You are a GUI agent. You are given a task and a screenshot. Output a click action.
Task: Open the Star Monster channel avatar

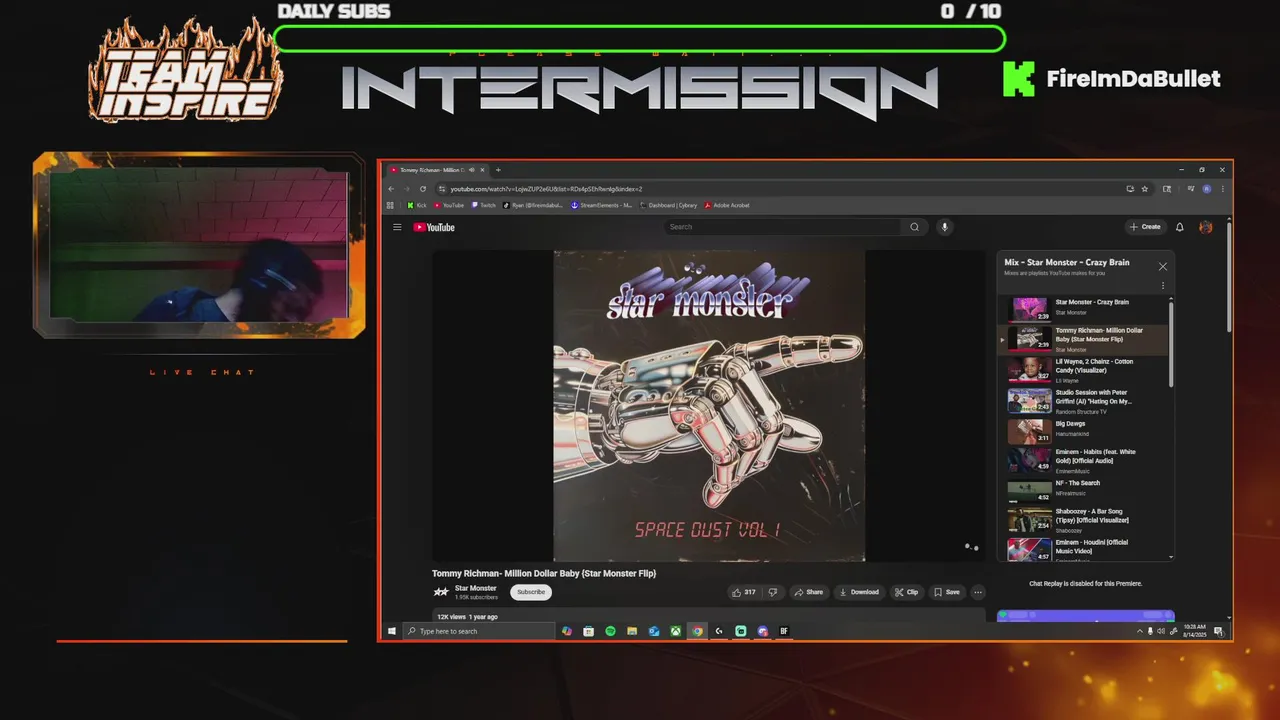[x=441, y=592]
